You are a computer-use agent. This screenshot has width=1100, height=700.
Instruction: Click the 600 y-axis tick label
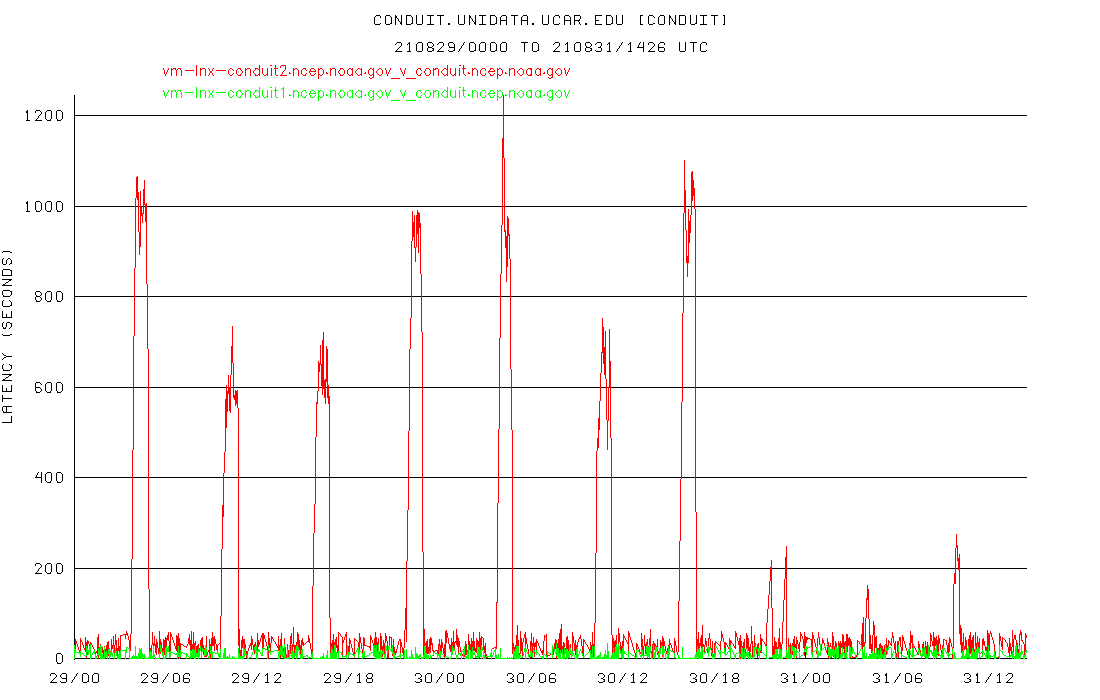[x=48, y=387]
